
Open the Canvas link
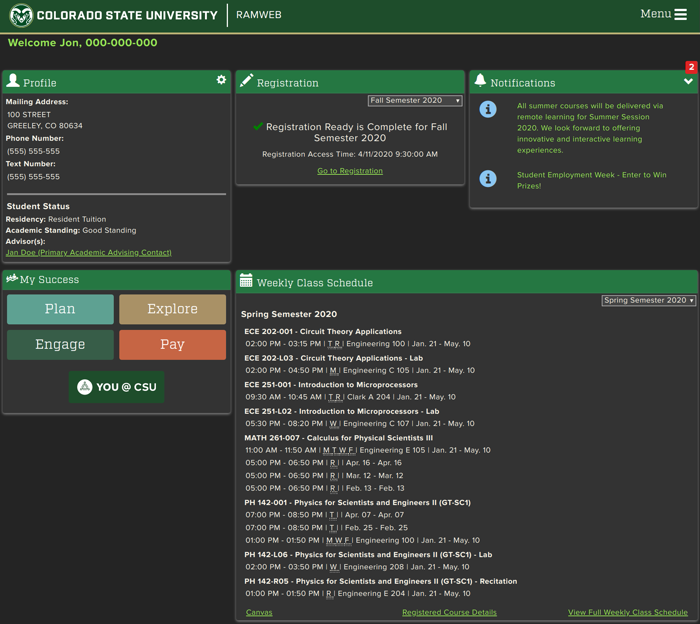[x=259, y=612]
